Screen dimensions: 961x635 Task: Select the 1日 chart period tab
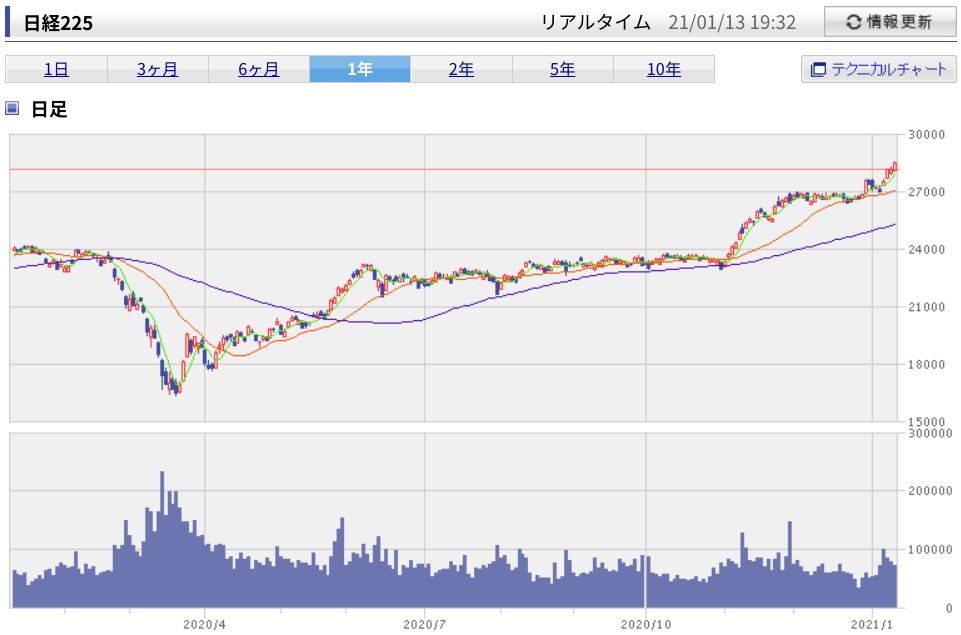click(56, 69)
